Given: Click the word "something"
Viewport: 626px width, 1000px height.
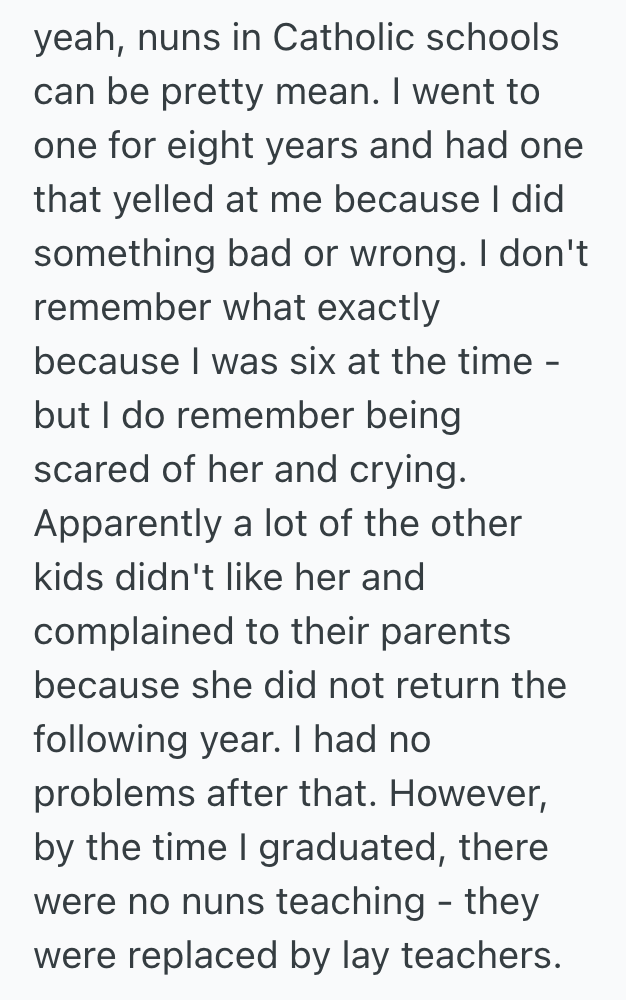Looking at the screenshot, I should click(x=124, y=254).
